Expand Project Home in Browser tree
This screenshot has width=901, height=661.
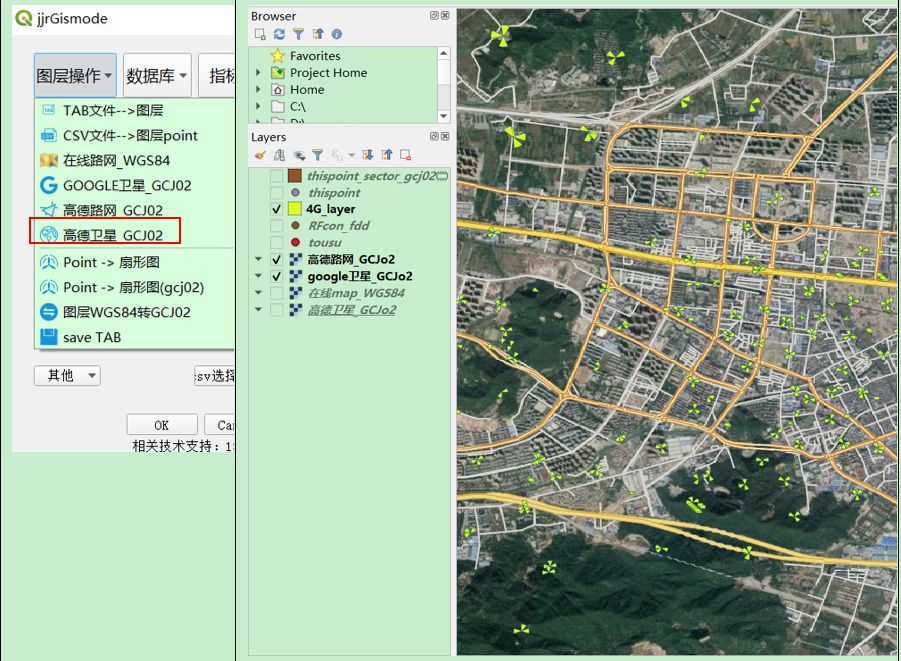(x=258, y=72)
